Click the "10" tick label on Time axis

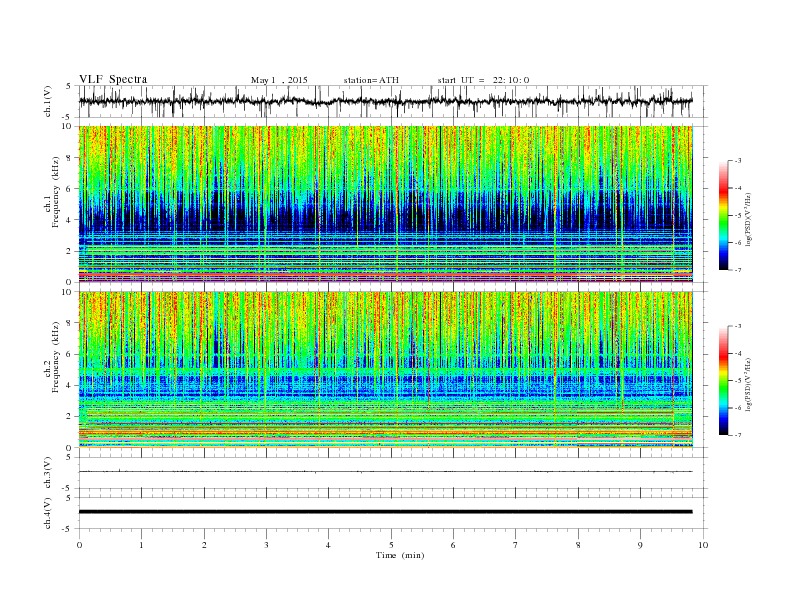tap(703, 545)
